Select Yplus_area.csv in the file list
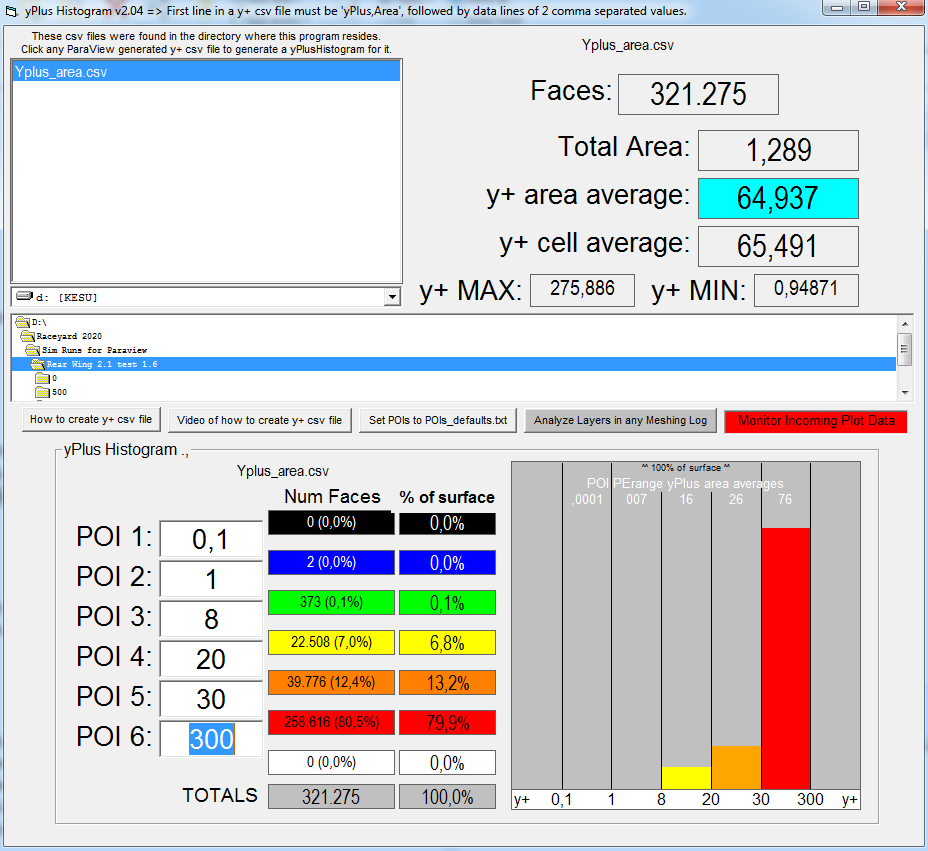Viewport: 928px width, 851px height. click(x=60, y=72)
